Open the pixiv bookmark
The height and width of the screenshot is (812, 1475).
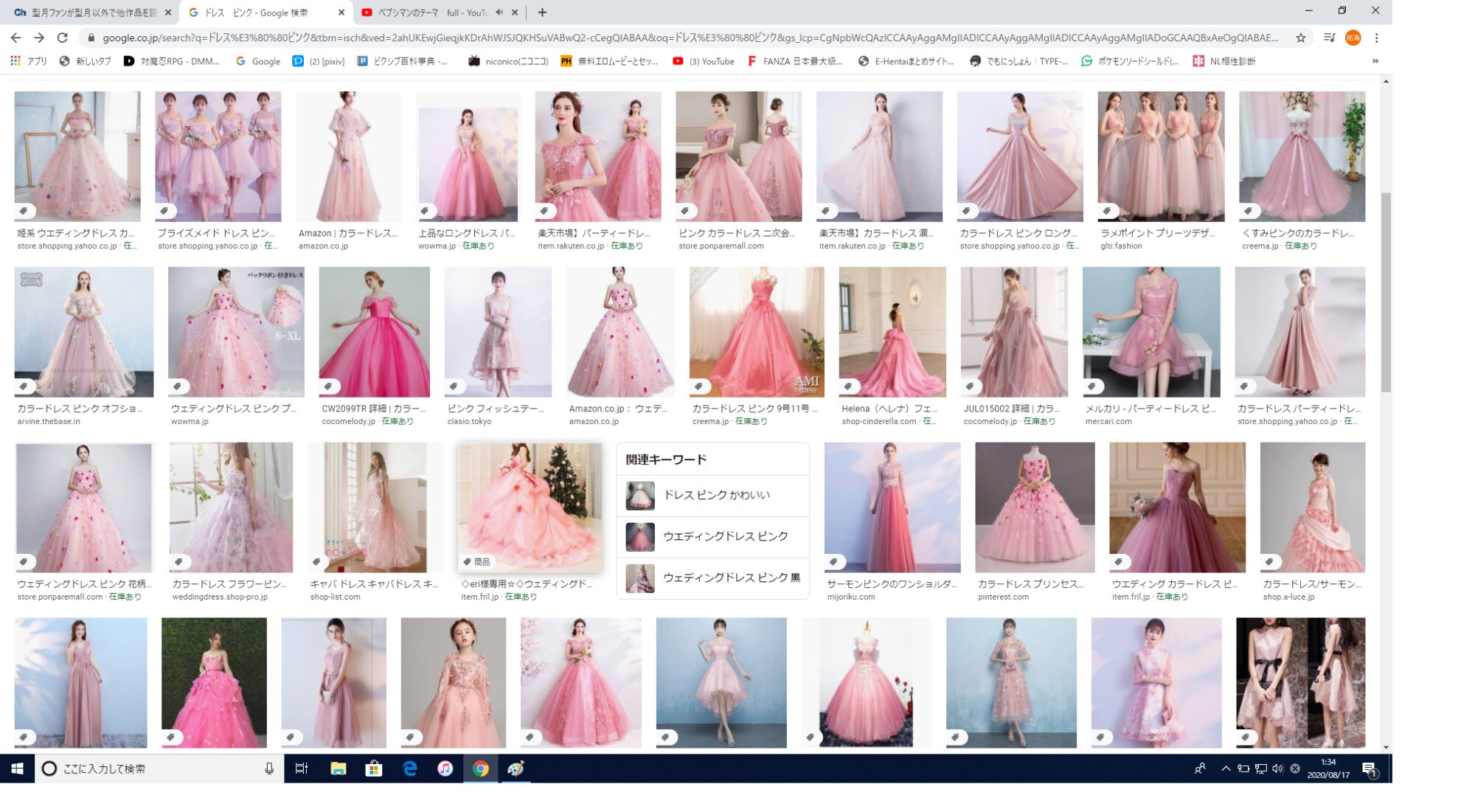319,61
